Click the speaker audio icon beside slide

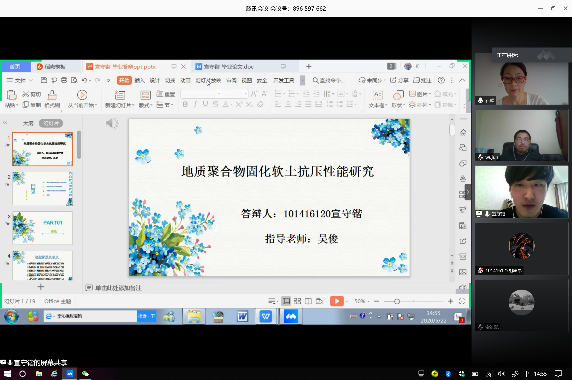[112, 123]
